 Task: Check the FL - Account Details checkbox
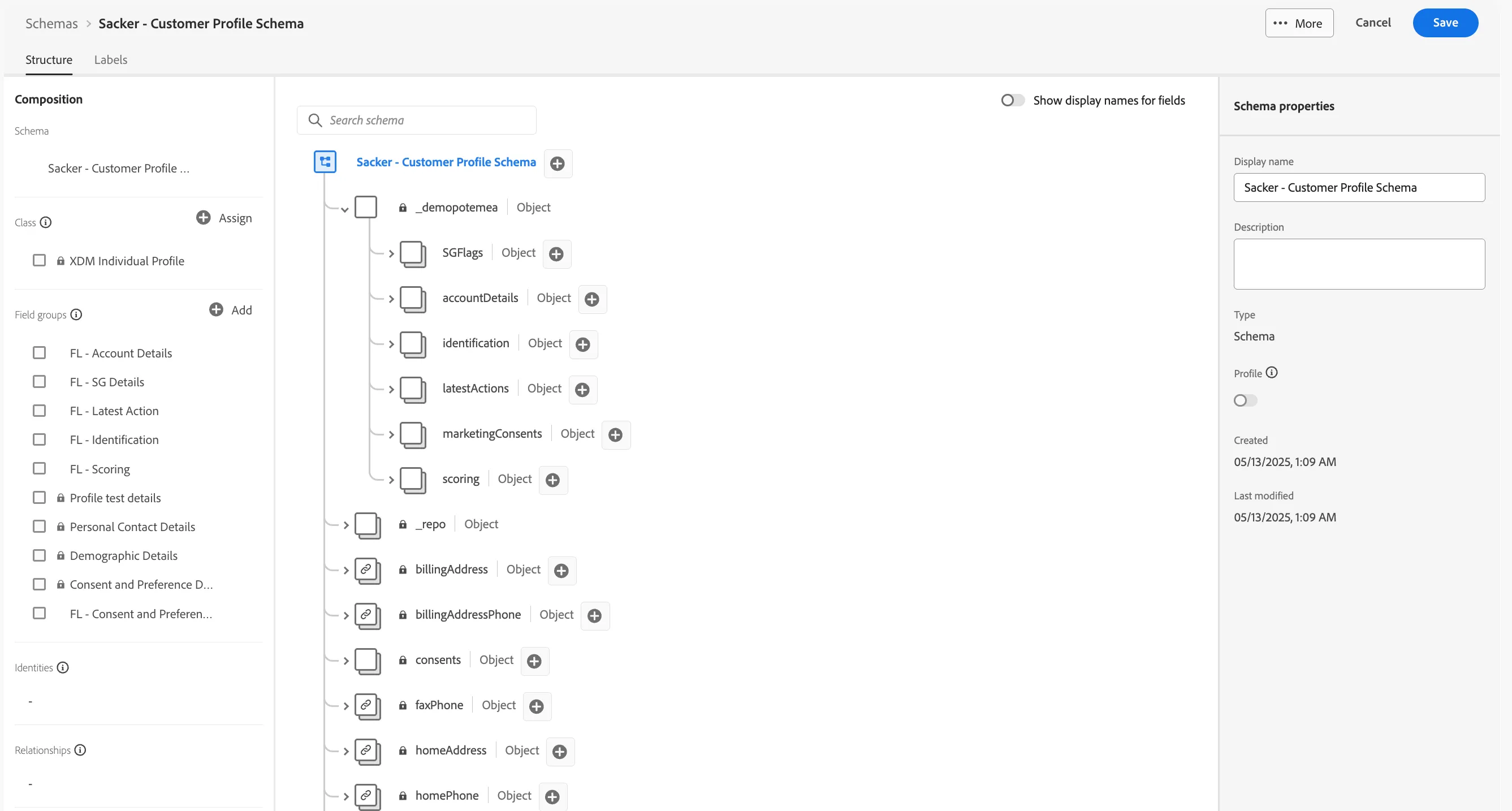click(x=40, y=352)
